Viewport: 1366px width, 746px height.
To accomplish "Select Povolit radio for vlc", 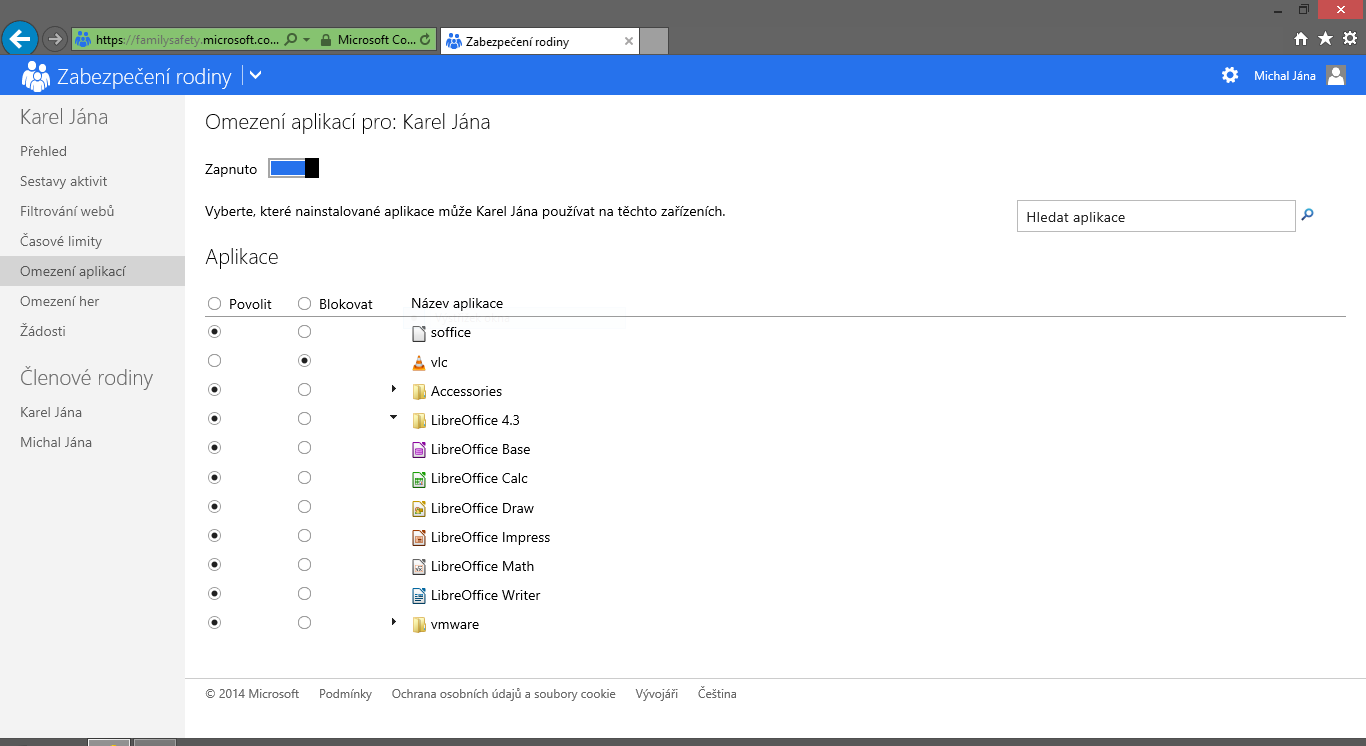I will coord(214,361).
